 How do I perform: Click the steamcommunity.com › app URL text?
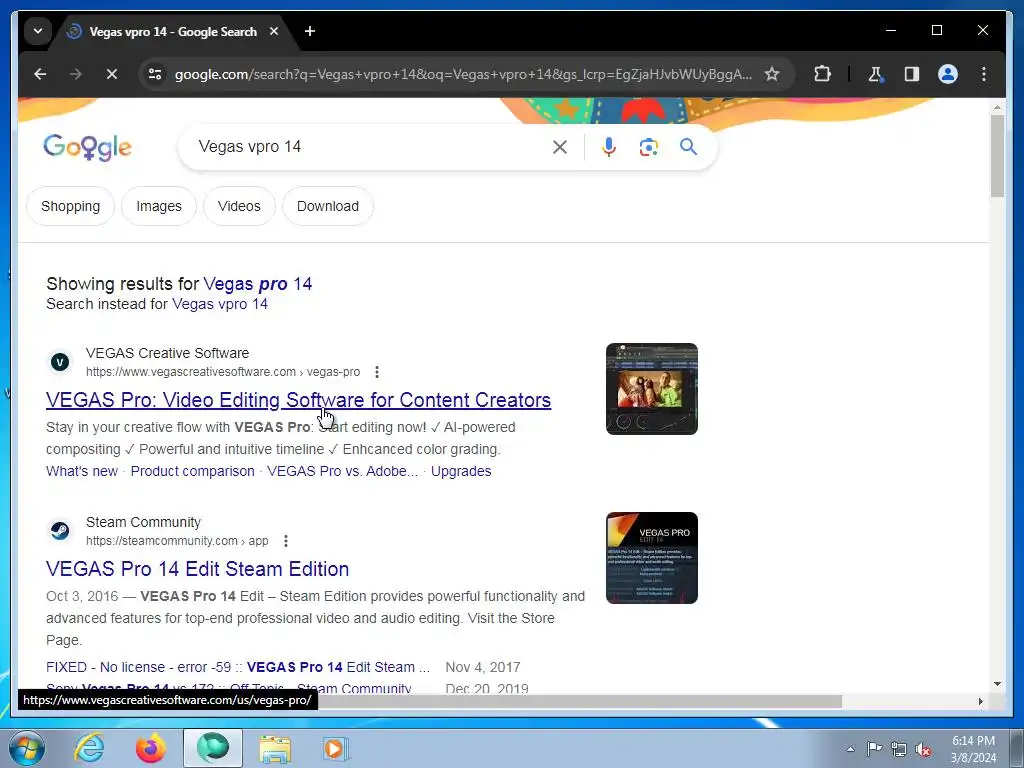tap(177, 541)
